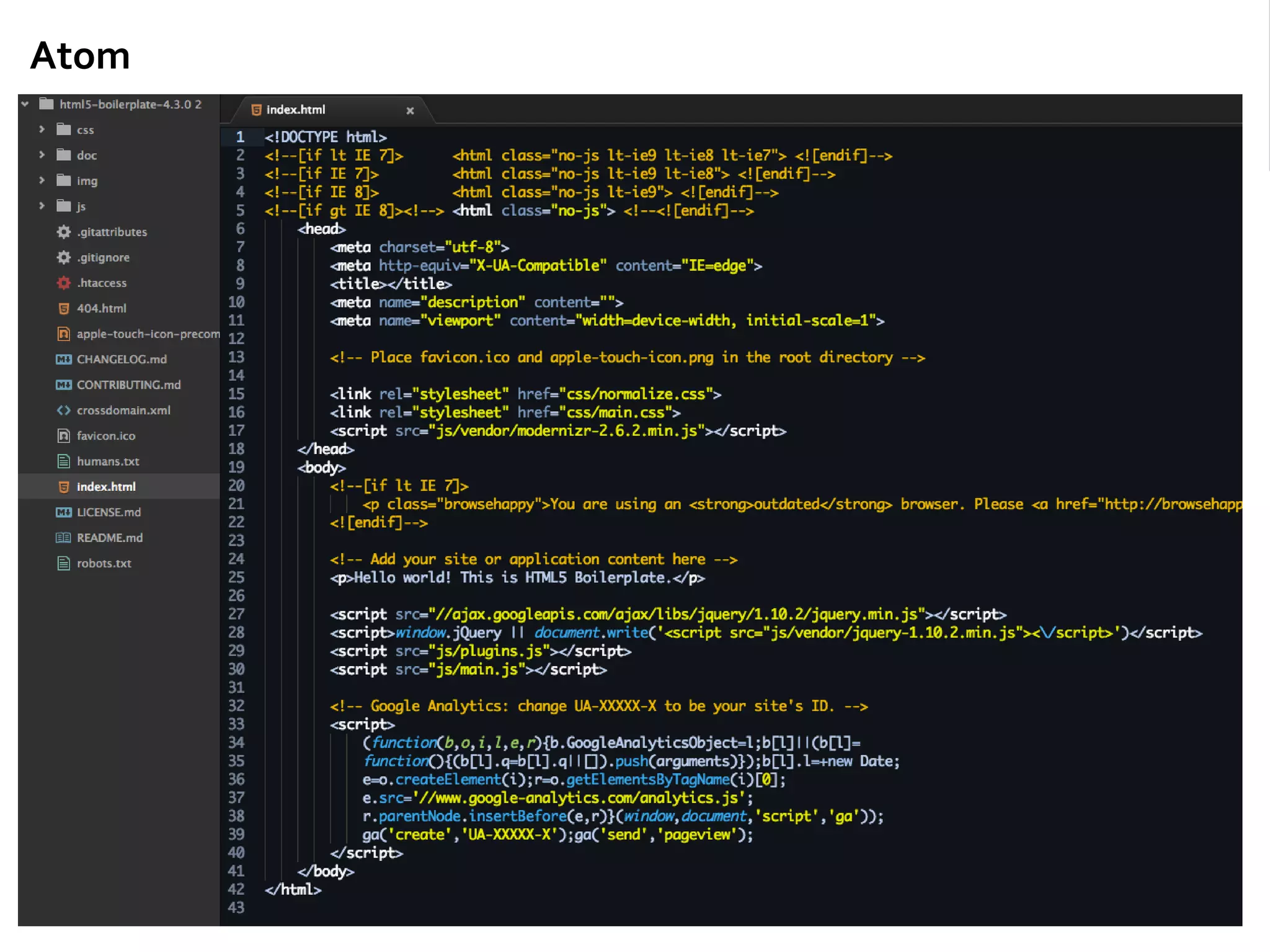Open favicon.ico in the tree

coord(106,435)
